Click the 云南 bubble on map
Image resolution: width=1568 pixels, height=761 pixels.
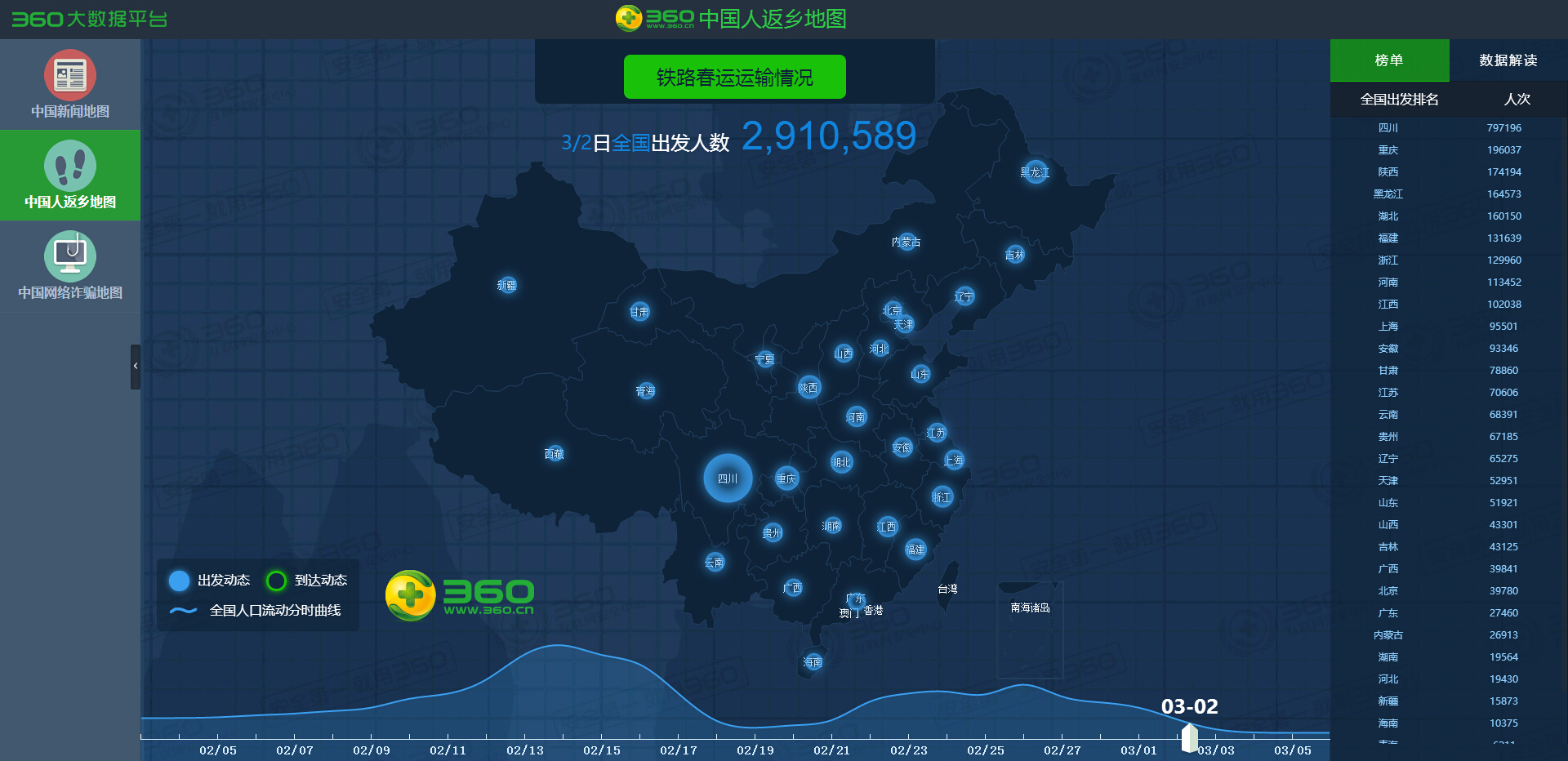[715, 563]
